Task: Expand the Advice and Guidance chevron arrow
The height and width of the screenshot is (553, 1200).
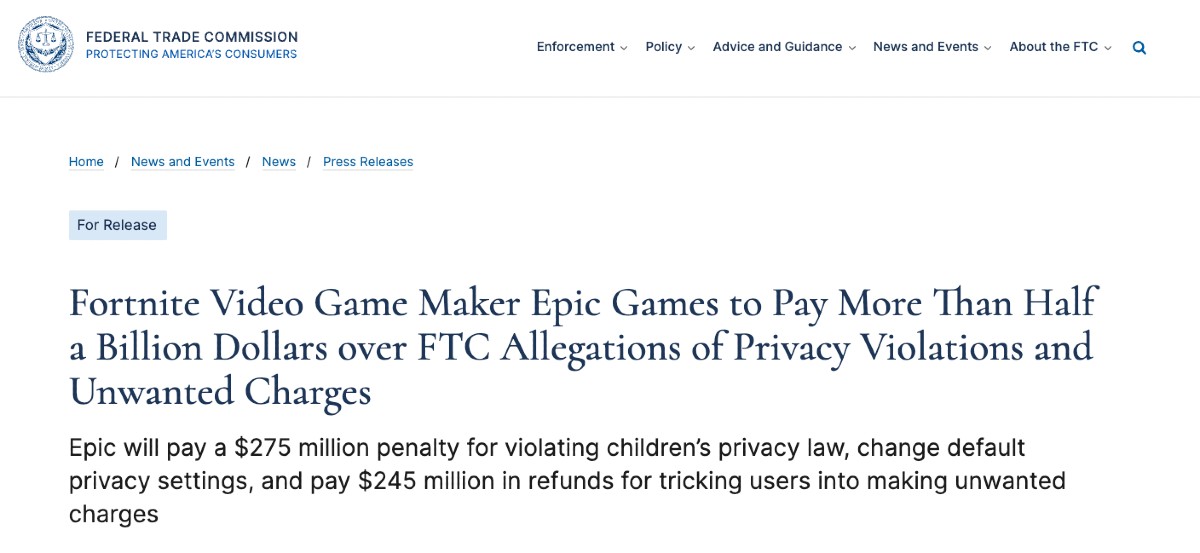Action: [x=852, y=48]
